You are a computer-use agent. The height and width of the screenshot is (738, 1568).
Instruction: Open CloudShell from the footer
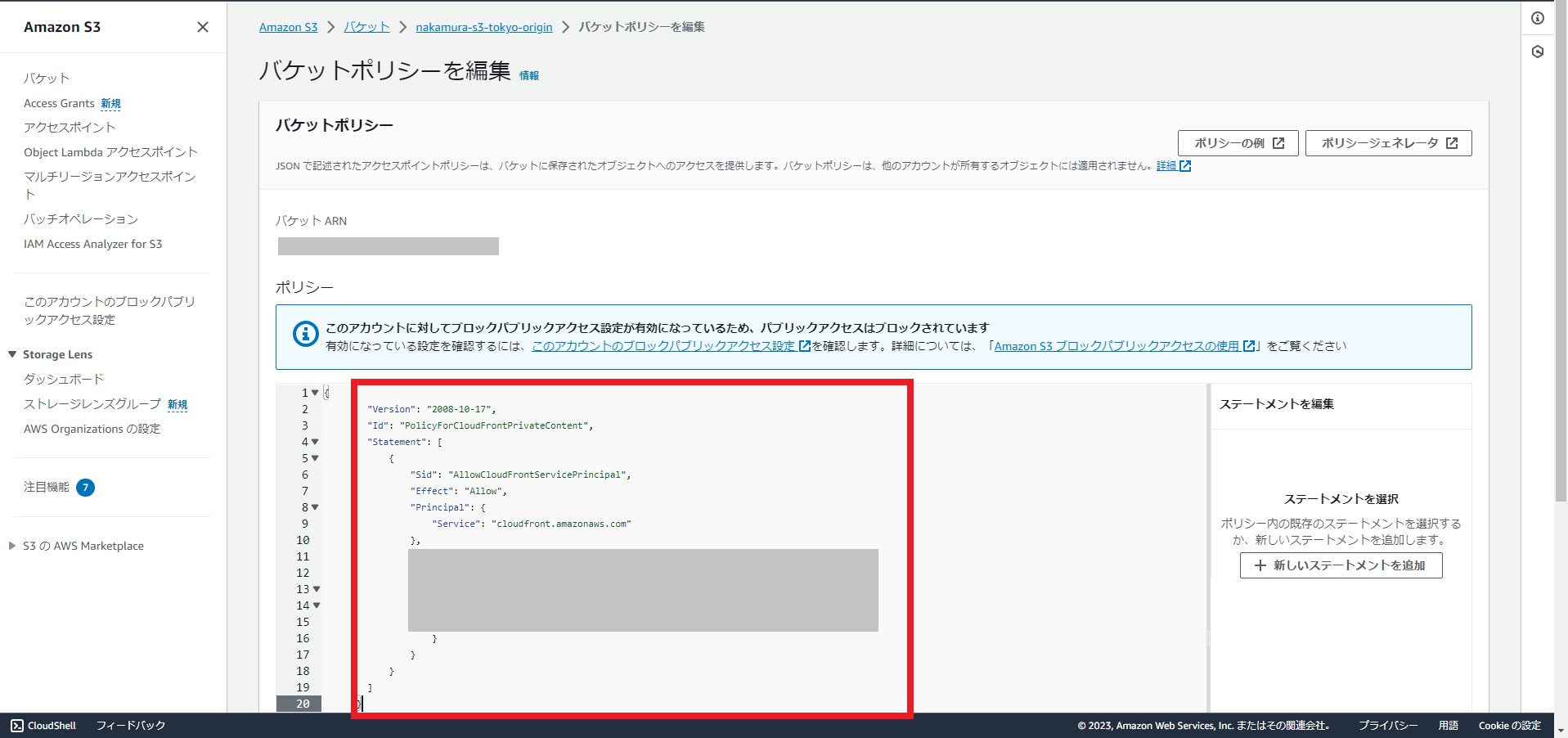click(43, 726)
